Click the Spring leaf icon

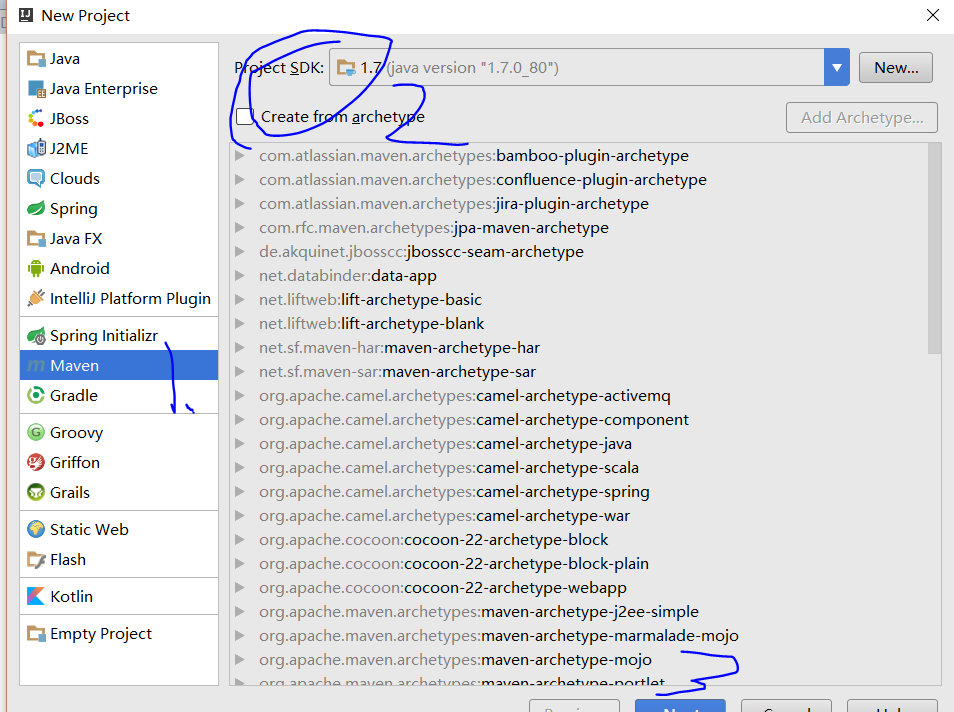[37, 209]
